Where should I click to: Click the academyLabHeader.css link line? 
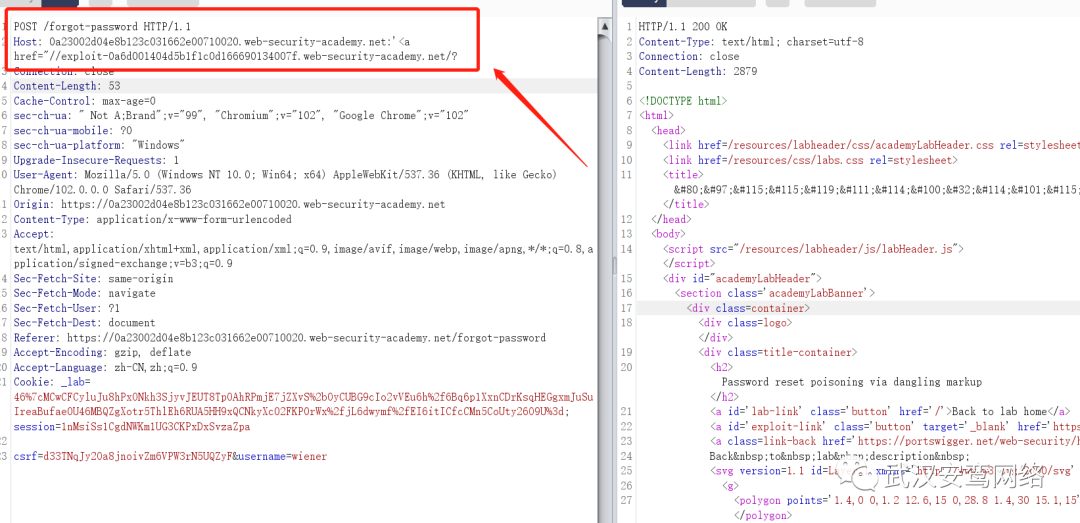click(871, 145)
